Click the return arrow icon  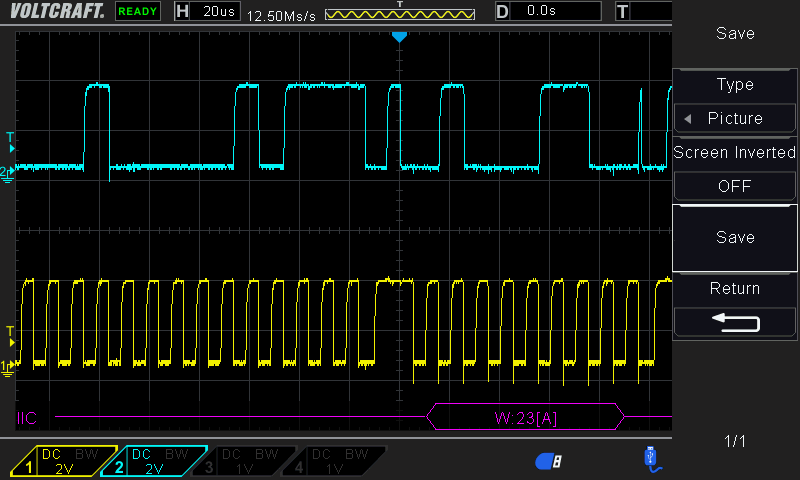(735, 322)
